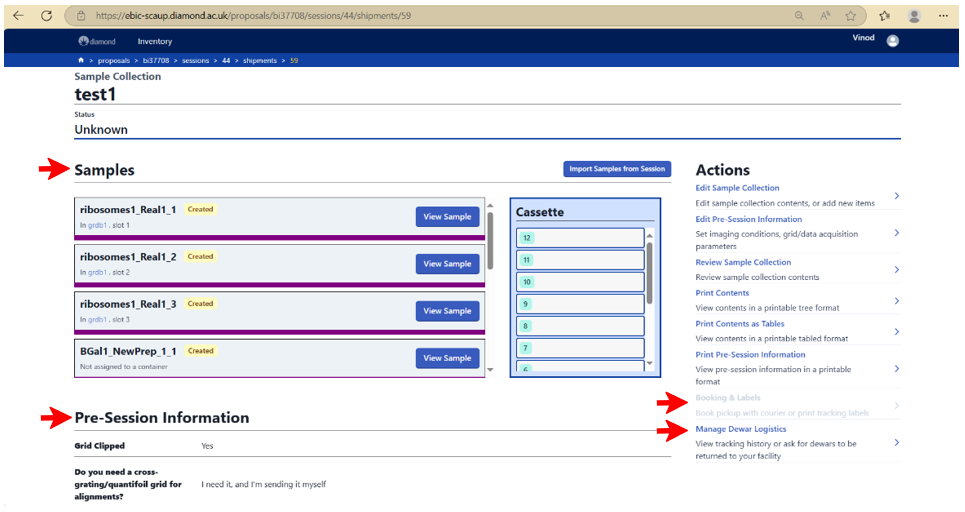The height and width of the screenshot is (512, 965).
Task: Open zoom magnifier in address bar
Action: point(799,16)
